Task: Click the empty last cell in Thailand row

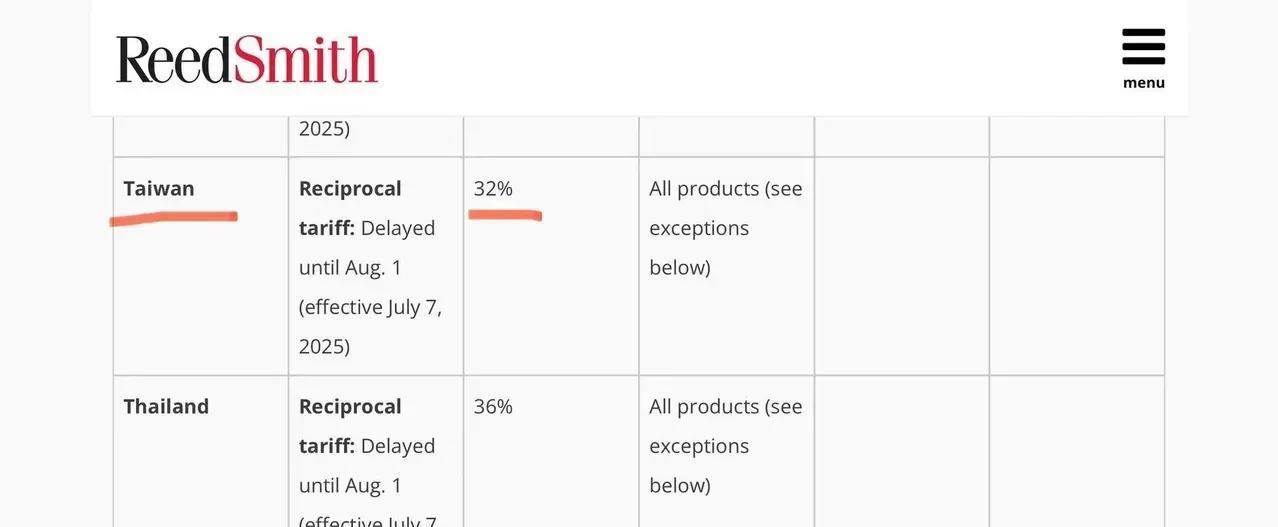Action: 1076,450
